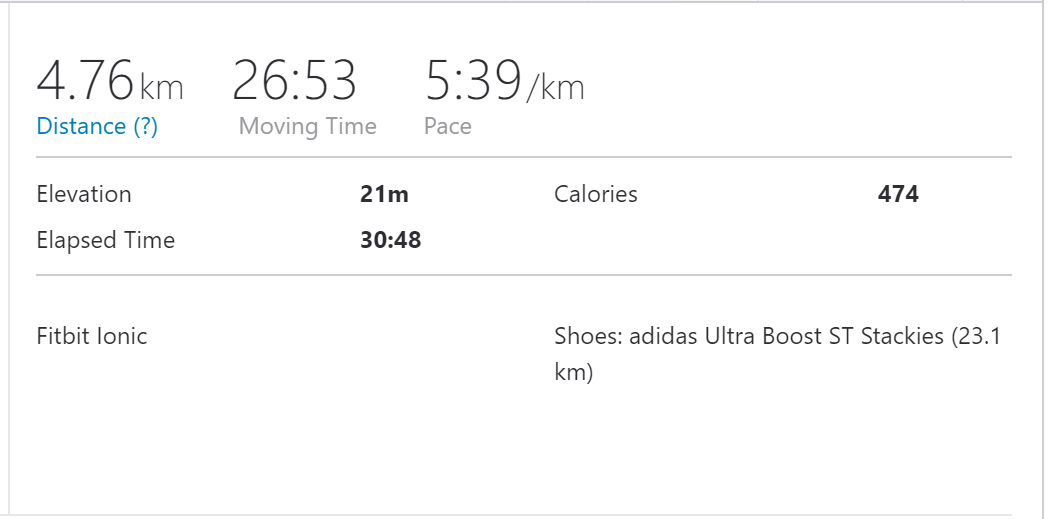The height and width of the screenshot is (519, 1049).
Task: Click the Elevation row label
Action: pos(84,194)
